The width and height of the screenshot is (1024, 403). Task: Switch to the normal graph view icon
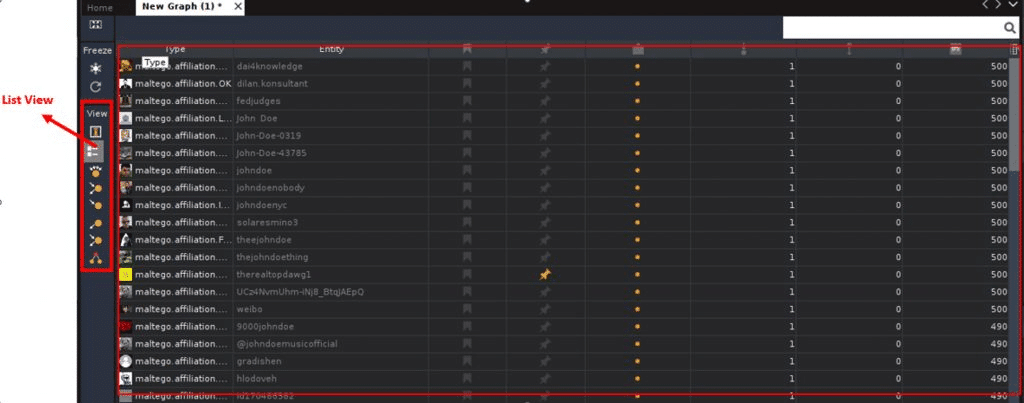coord(95,132)
